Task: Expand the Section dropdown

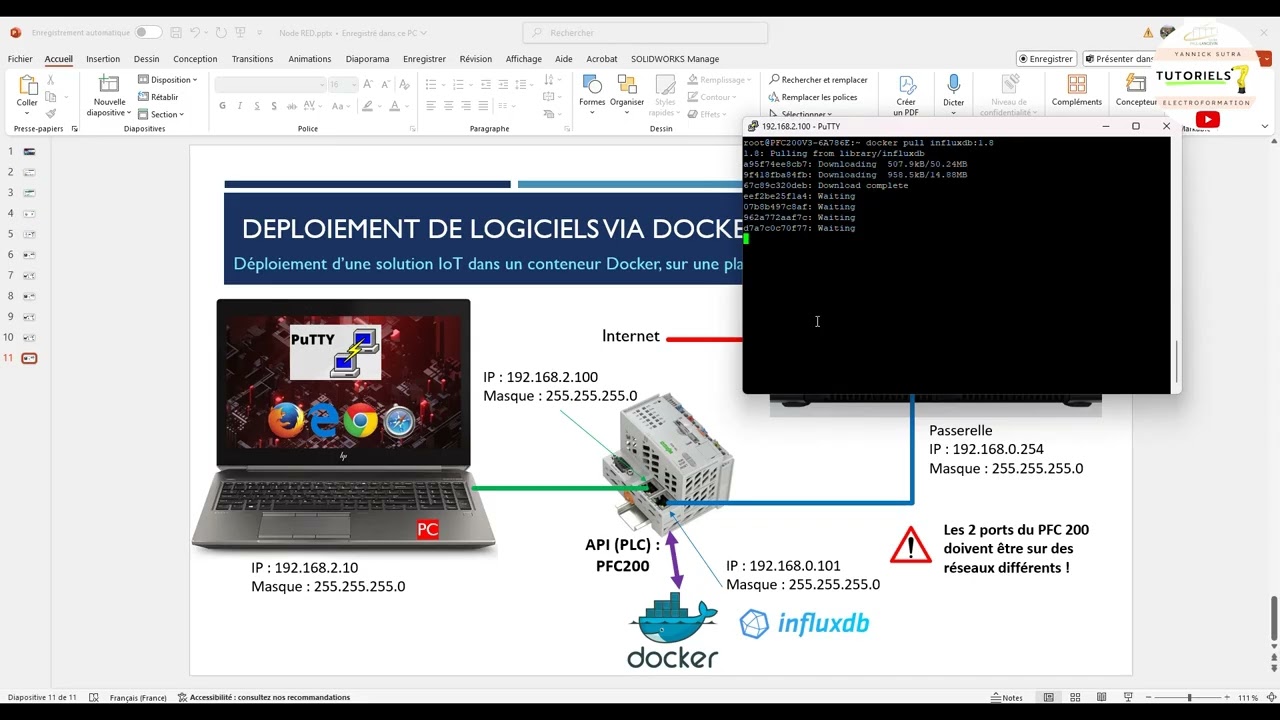Action: [x=161, y=114]
